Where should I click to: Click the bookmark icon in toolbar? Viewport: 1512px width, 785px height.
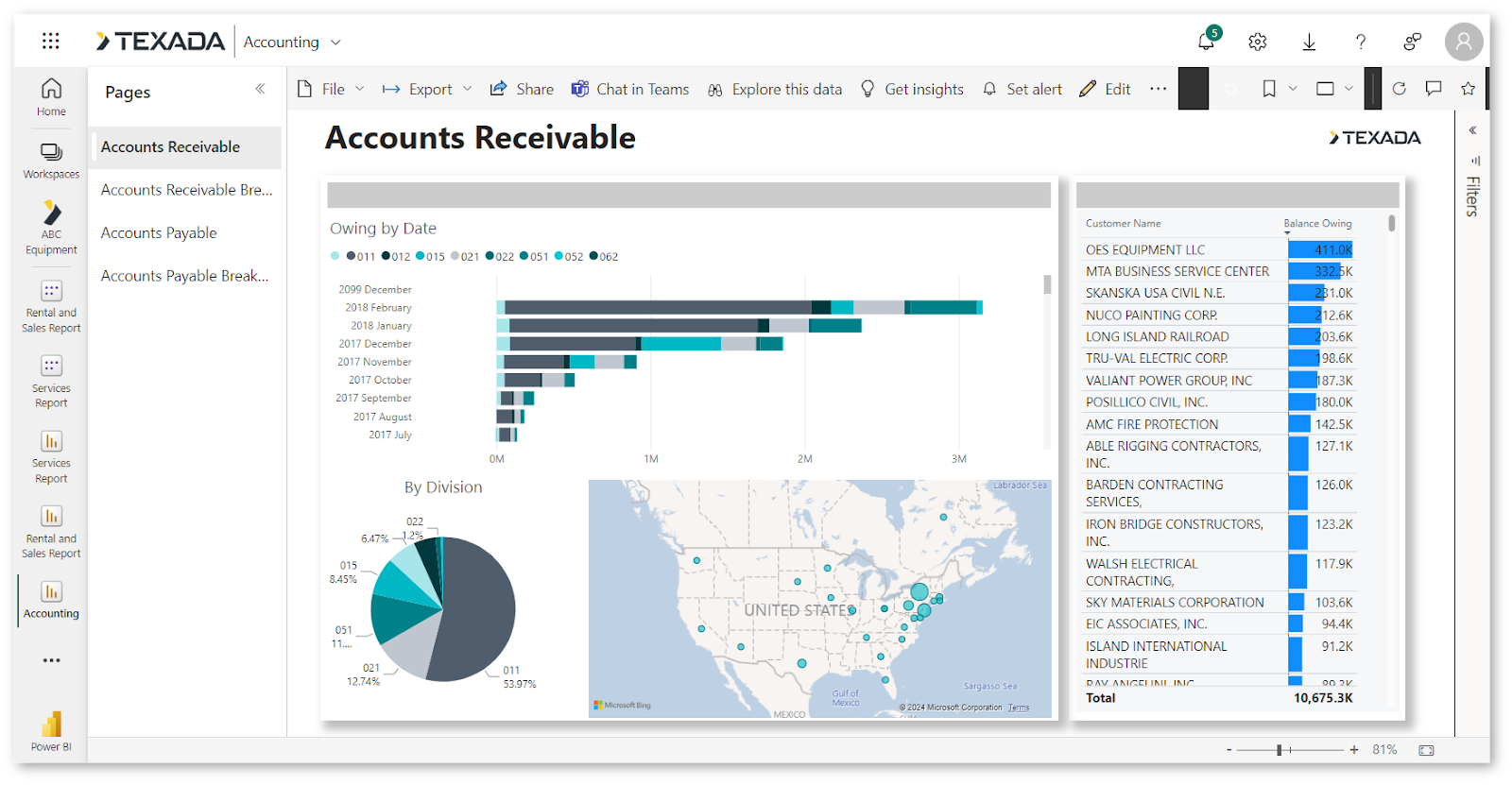coord(1269,89)
